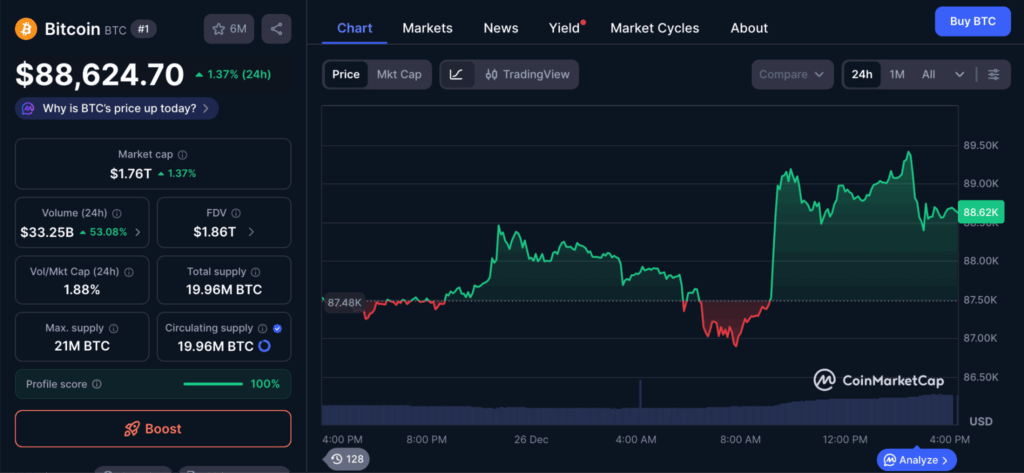Open "Why is BTC's price up today?"
The height and width of the screenshot is (473, 1024).
tap(117, 108)
